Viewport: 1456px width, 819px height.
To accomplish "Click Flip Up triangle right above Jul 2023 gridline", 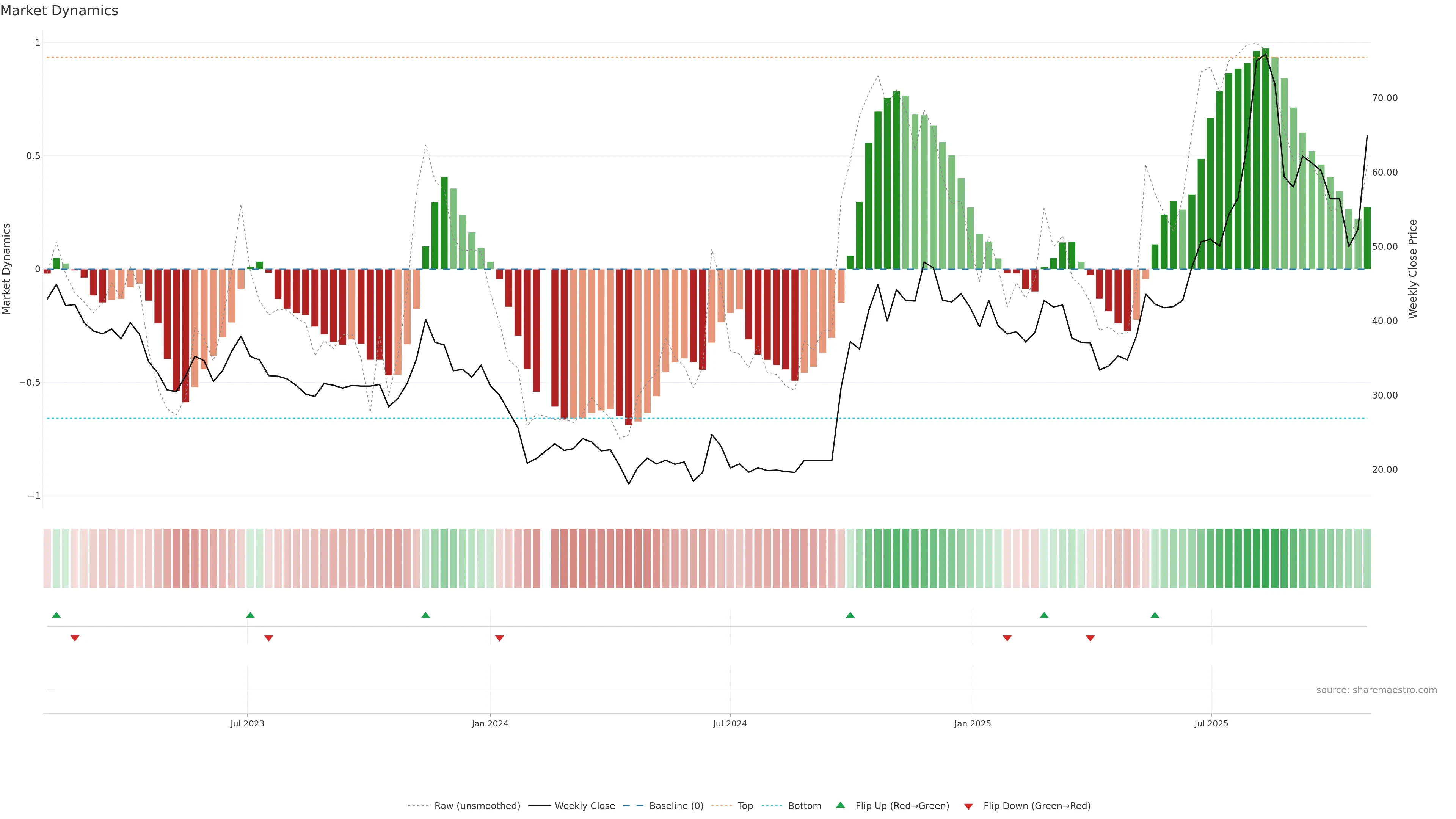I will (x=250, y=615).
